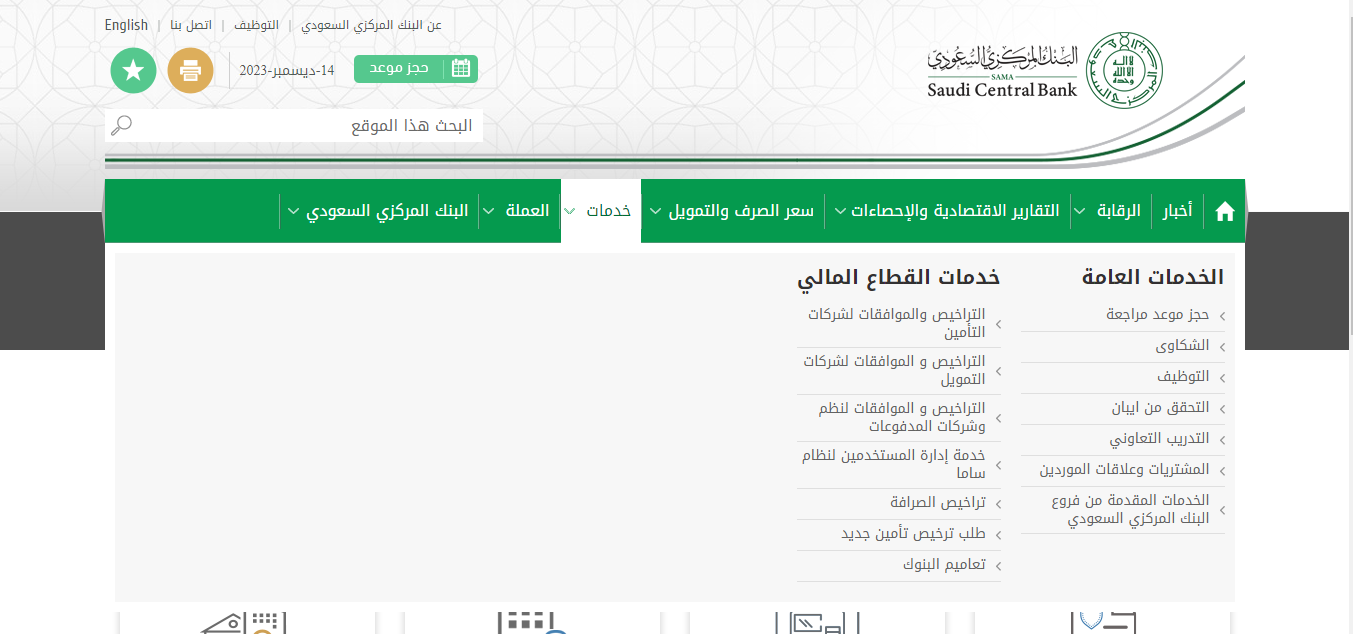The image size is (1353, 634).
Task: Open التحقق من ايبان service
Action: click(x=1160, y=408)
